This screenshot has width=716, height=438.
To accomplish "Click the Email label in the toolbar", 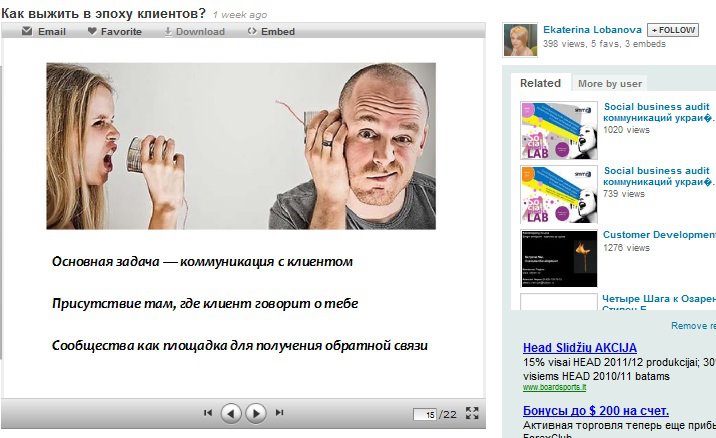I will (52, 32).
